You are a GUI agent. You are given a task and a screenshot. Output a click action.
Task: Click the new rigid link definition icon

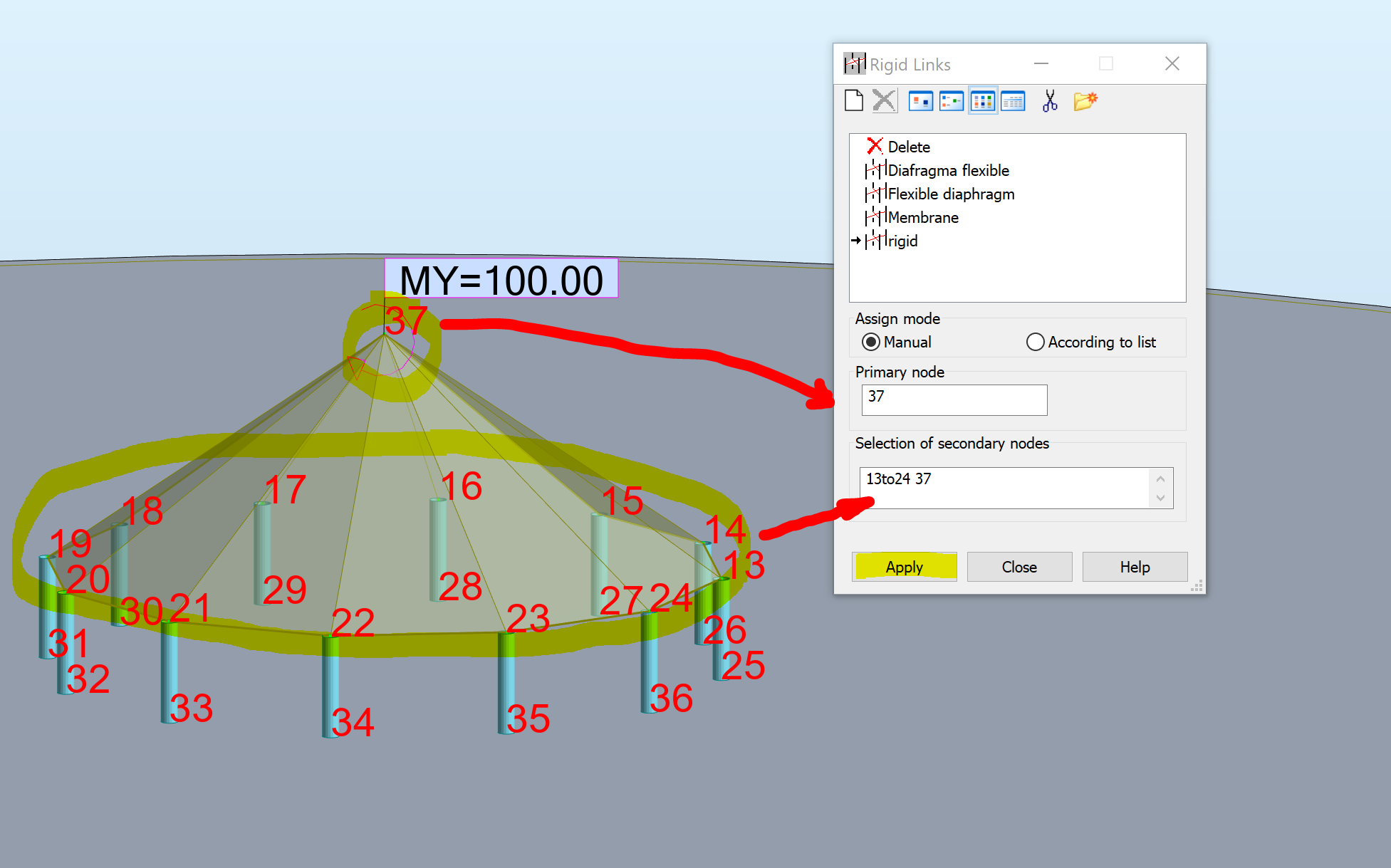pyautogui.click(x=853, y=101)
